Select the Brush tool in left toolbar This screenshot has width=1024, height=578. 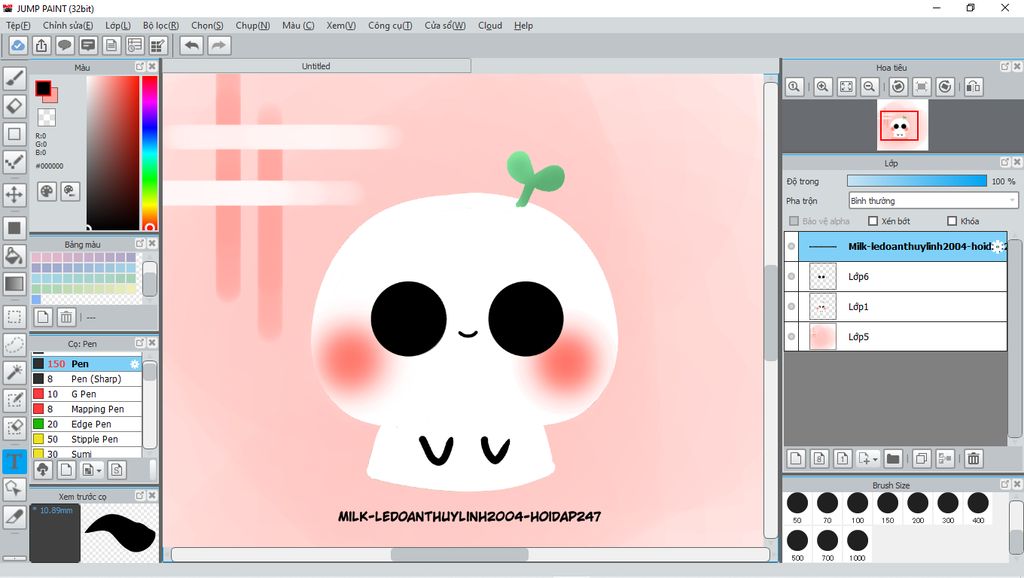coord(14,78)
